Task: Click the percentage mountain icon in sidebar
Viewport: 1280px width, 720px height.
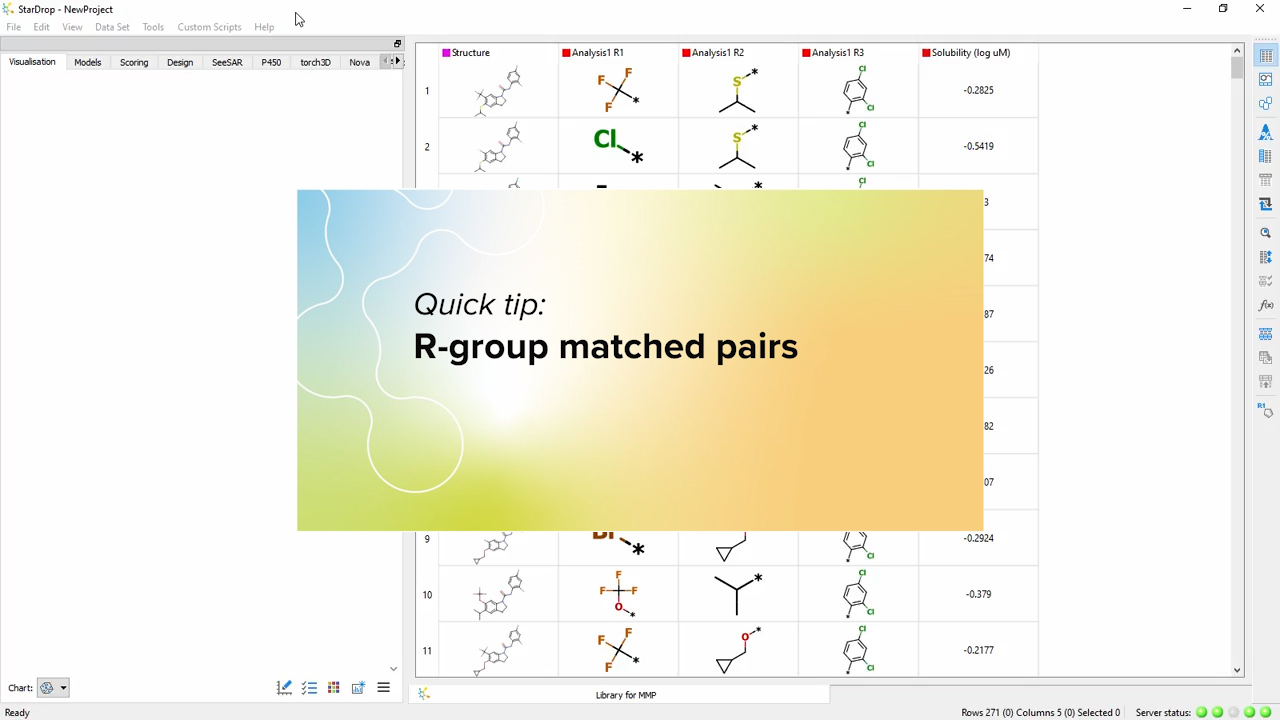Action: [1265, 132]
